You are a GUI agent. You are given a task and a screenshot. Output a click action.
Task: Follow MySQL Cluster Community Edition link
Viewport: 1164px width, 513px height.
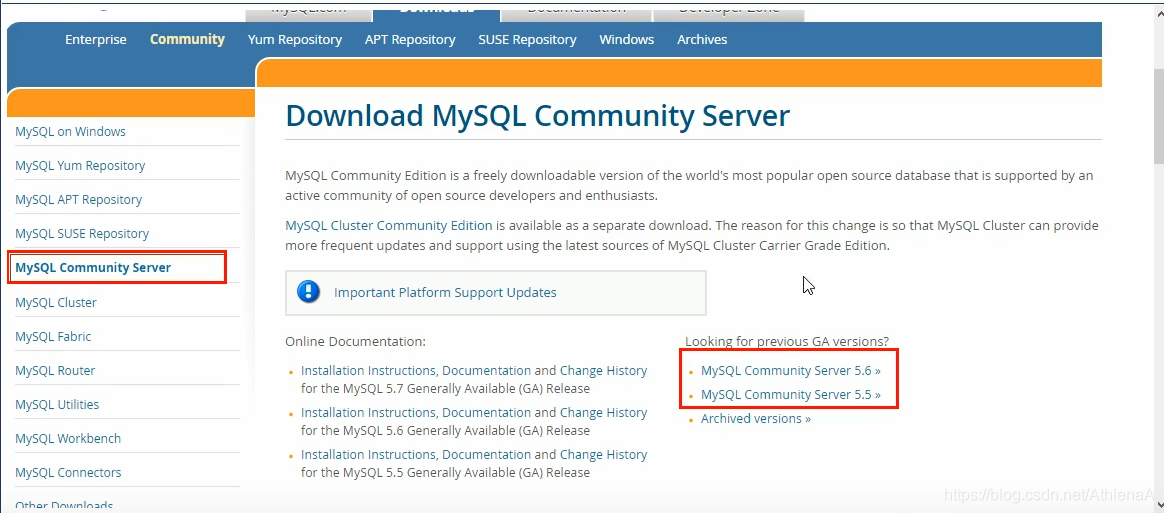coord(388,225)
